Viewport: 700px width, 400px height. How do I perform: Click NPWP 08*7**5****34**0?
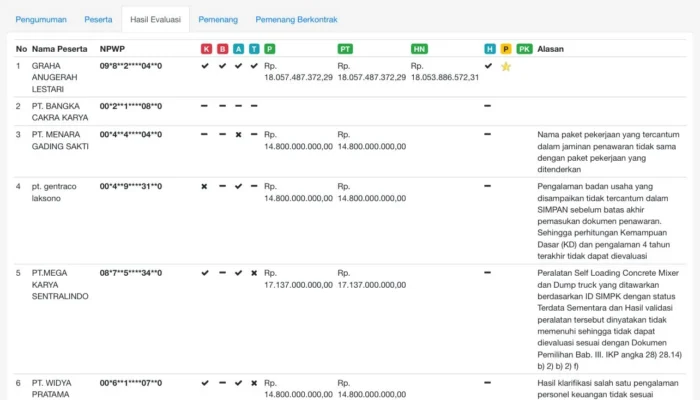tap(131, 273)
